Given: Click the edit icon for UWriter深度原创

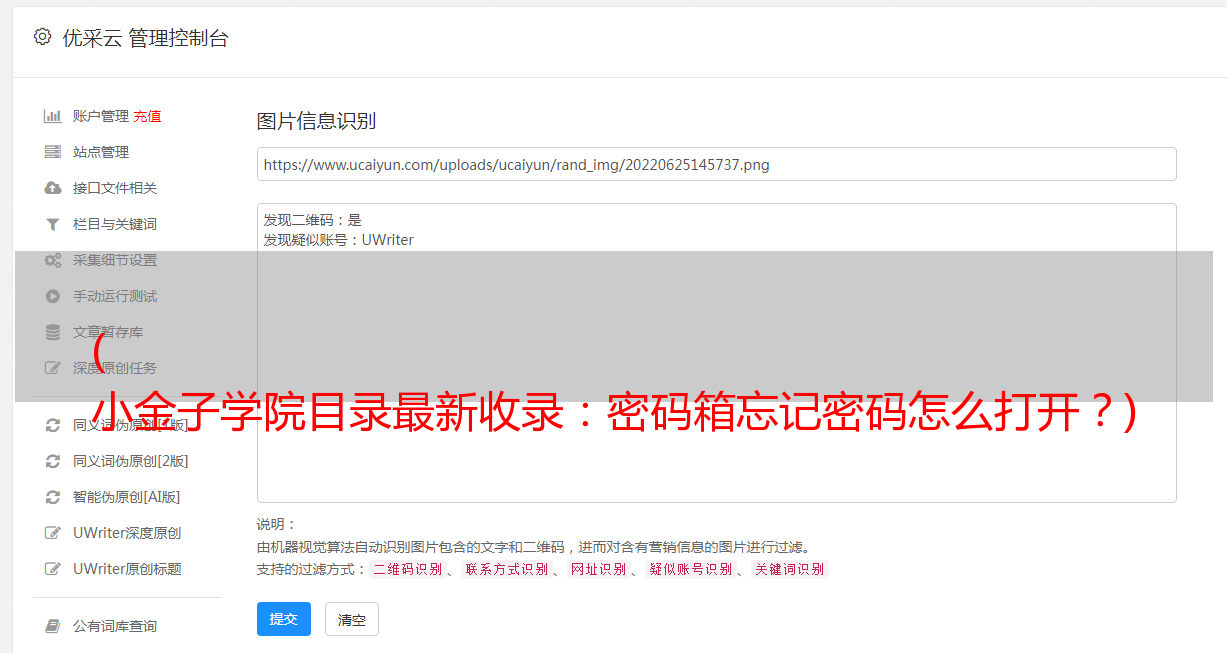Looking at the screenshot, I should click(53, 533).
